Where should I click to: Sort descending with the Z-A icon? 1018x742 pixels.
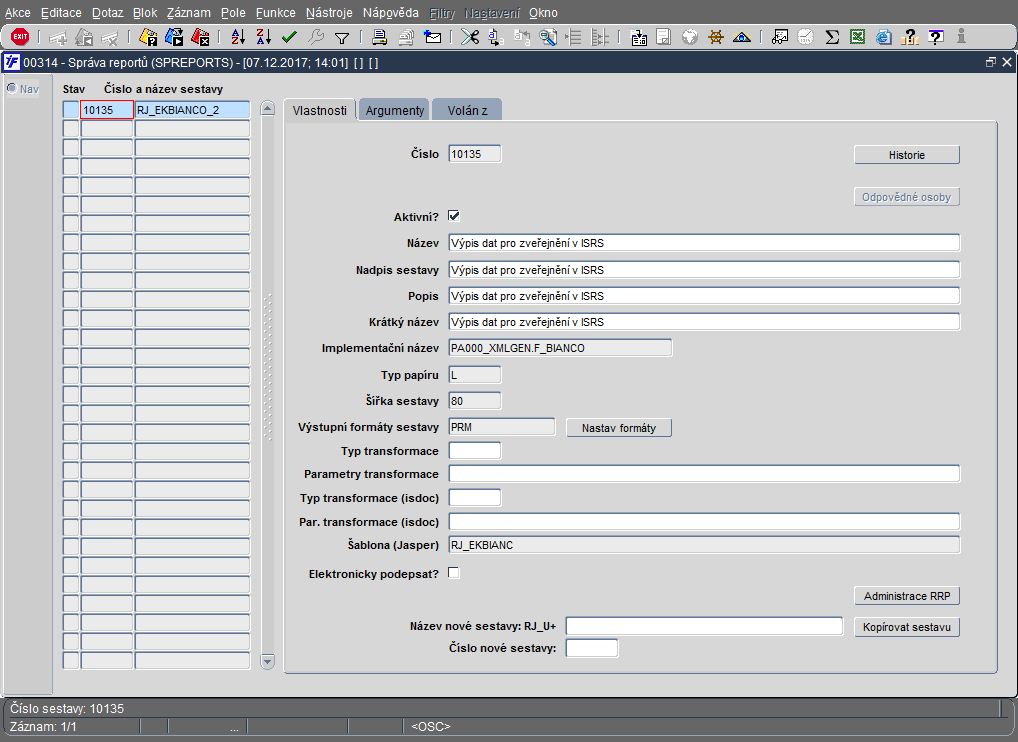(264, 37)
